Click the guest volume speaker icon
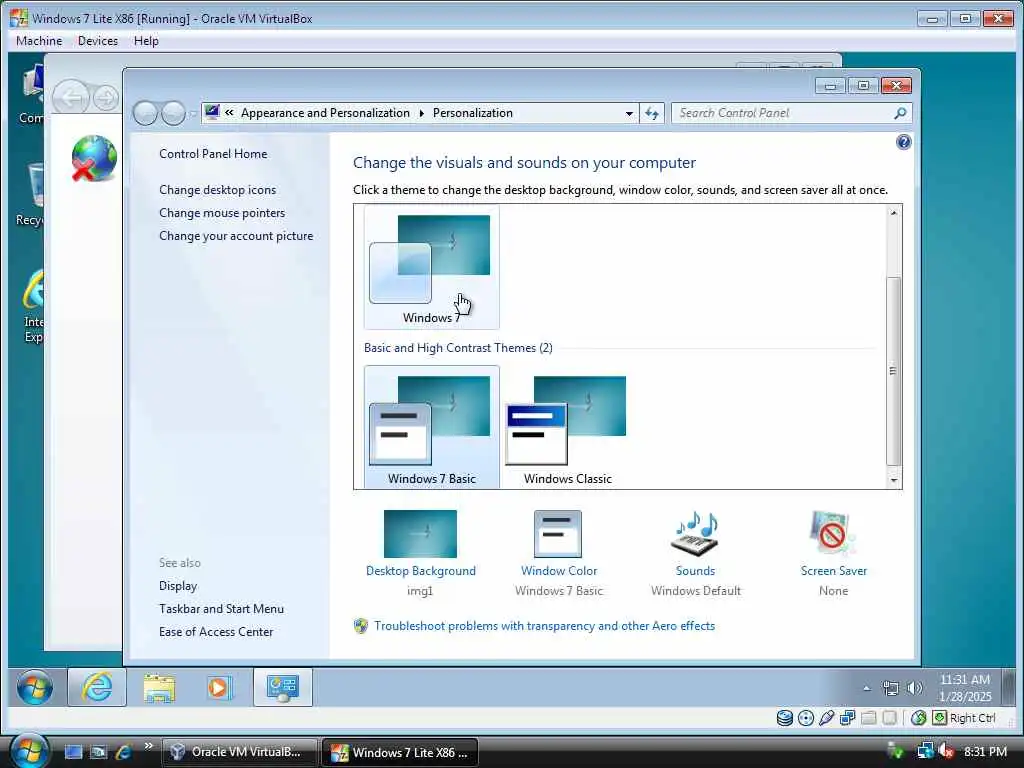 point(915,688)
